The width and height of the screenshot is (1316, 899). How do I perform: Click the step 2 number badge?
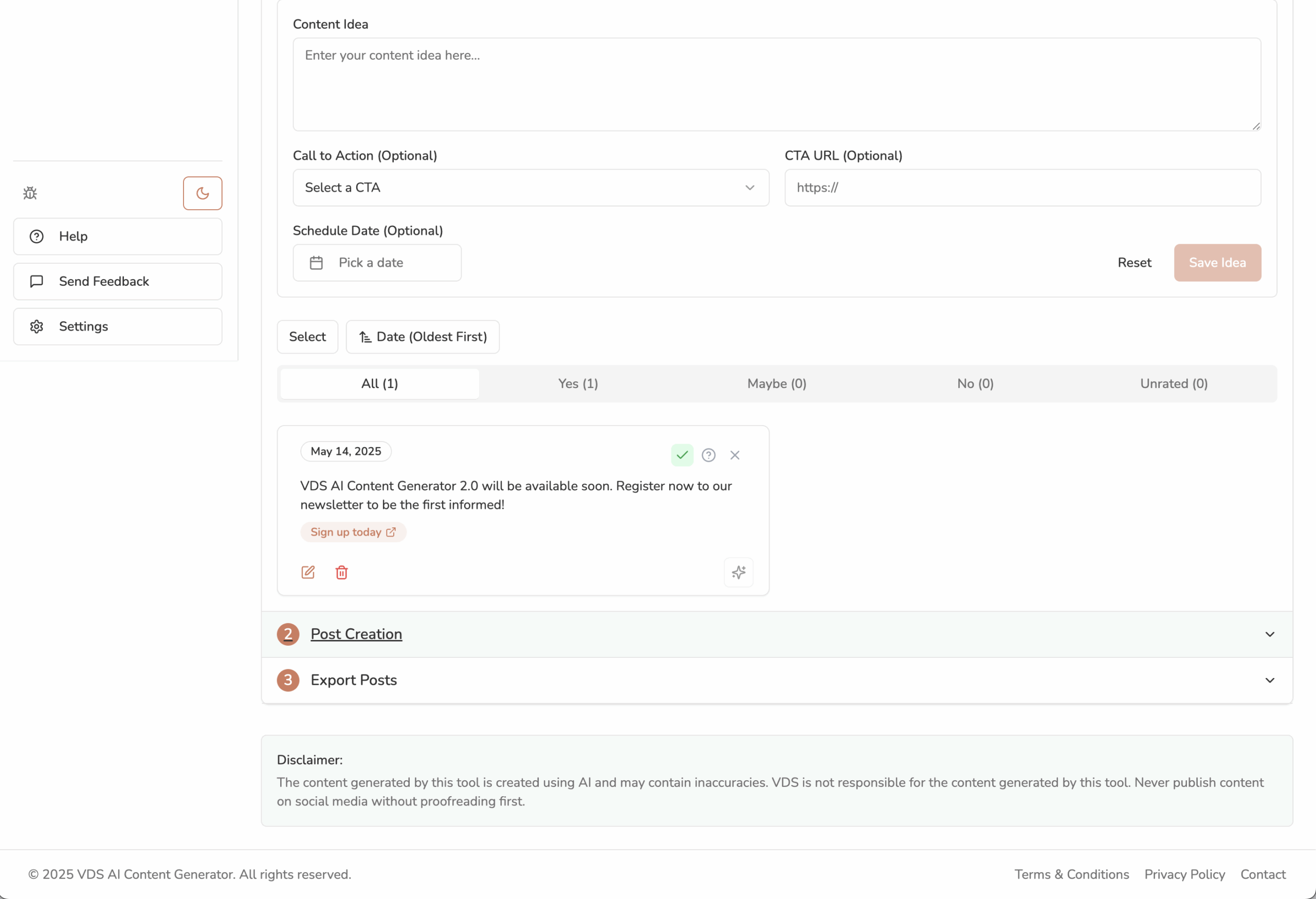tap(288, 634)
